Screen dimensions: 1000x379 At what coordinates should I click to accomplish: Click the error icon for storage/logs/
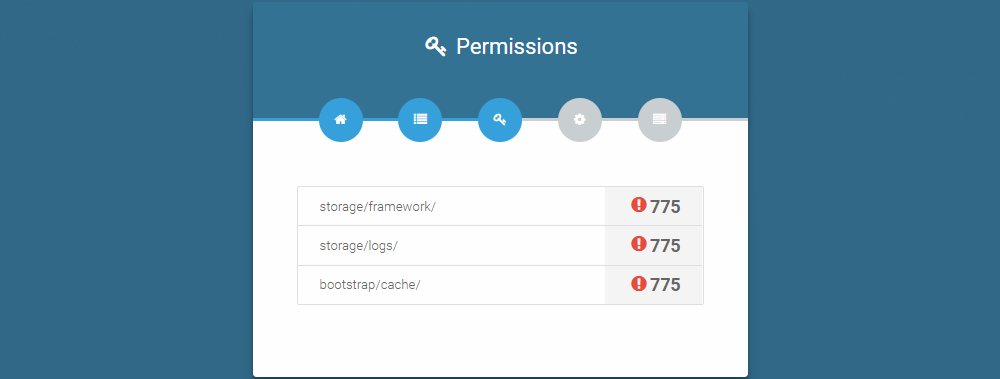pyautogui.click(x=638, y=244)
